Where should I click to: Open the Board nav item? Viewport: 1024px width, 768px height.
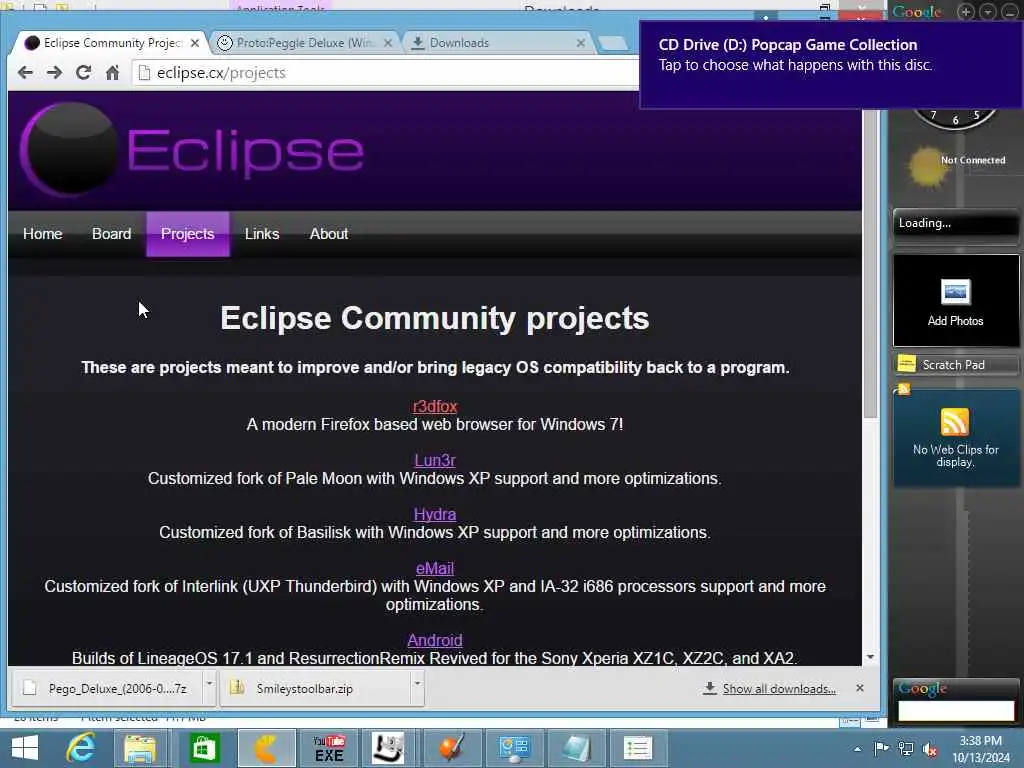(x=112, y=234)
